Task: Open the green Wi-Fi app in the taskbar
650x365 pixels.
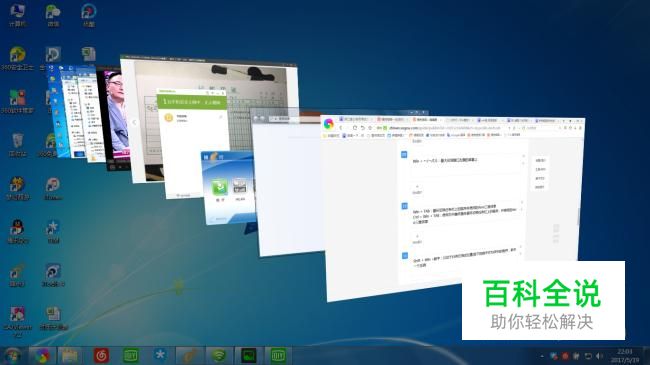Action: click(219, 356)
